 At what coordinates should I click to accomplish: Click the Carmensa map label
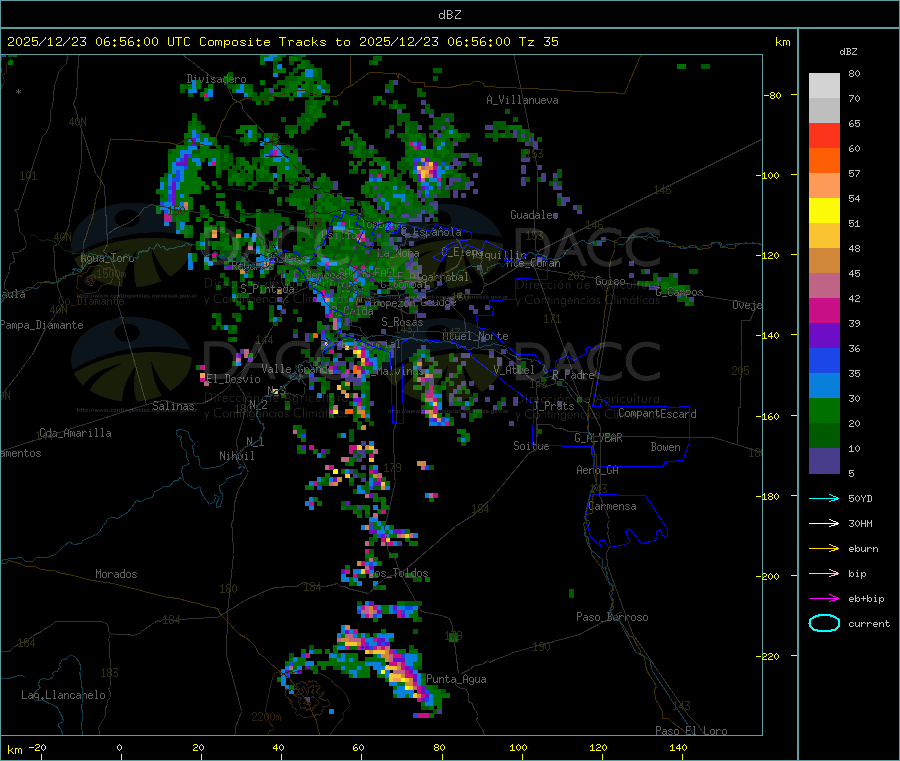click(612, 506)
